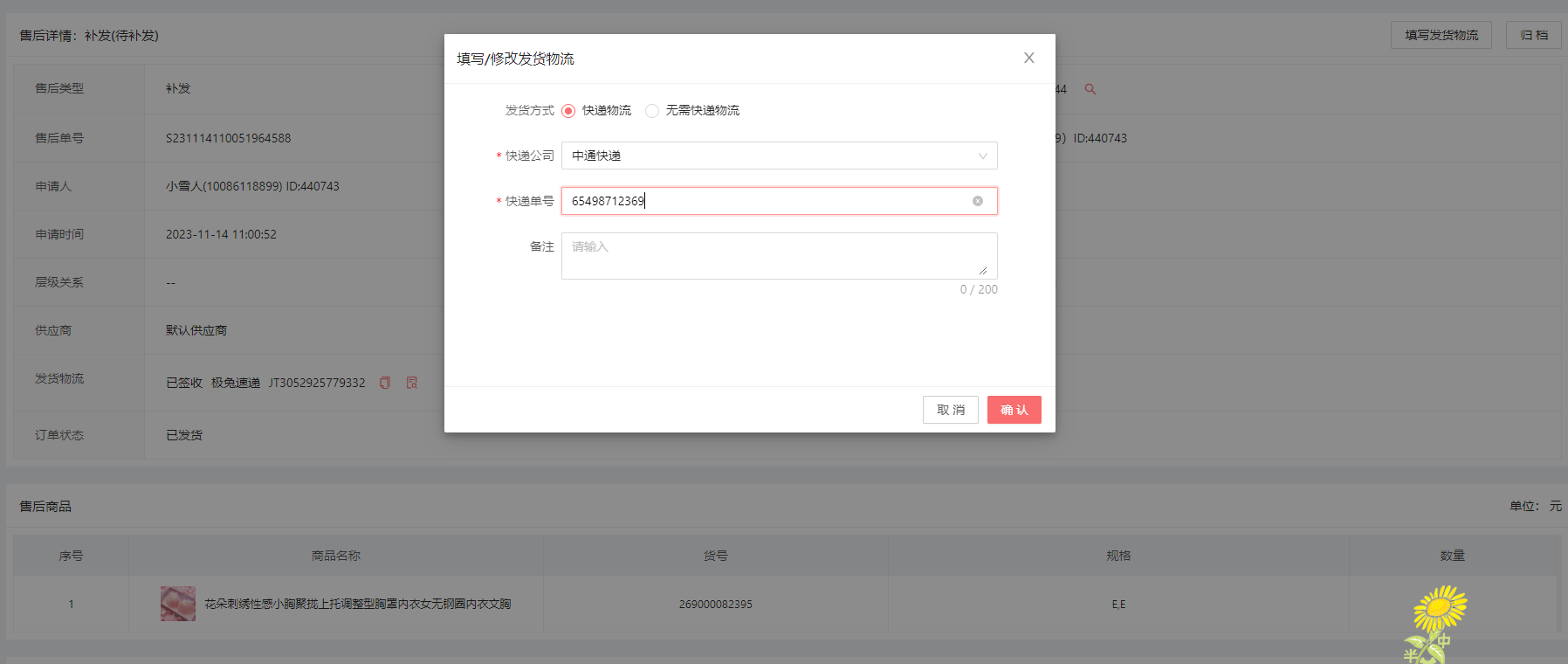The height and width of the screenshot is (664, 1568).
Task: Close the 填写/修改发货物流 dialog with X
Action: point(1029,58)
